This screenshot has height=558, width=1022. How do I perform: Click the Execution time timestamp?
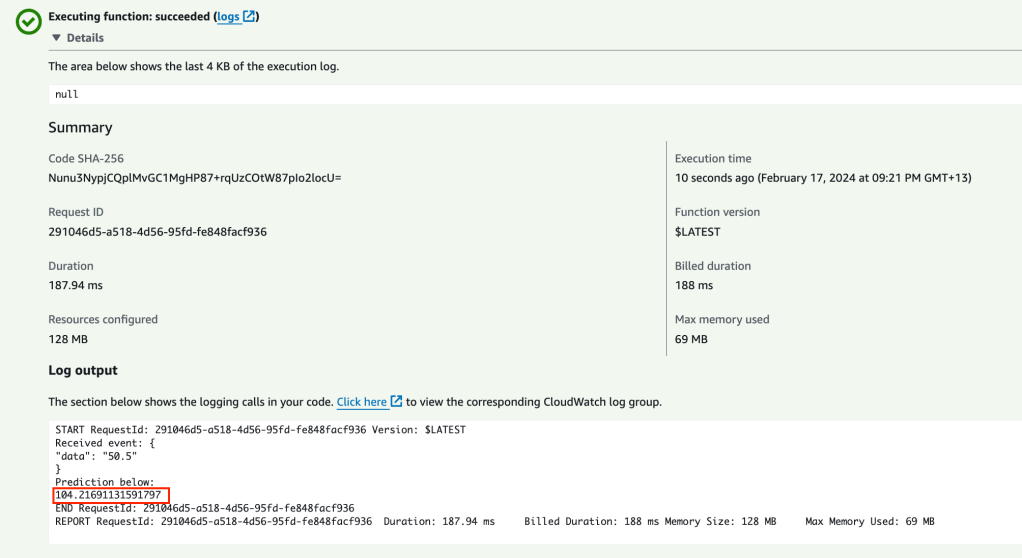click(x=823, y=178)
